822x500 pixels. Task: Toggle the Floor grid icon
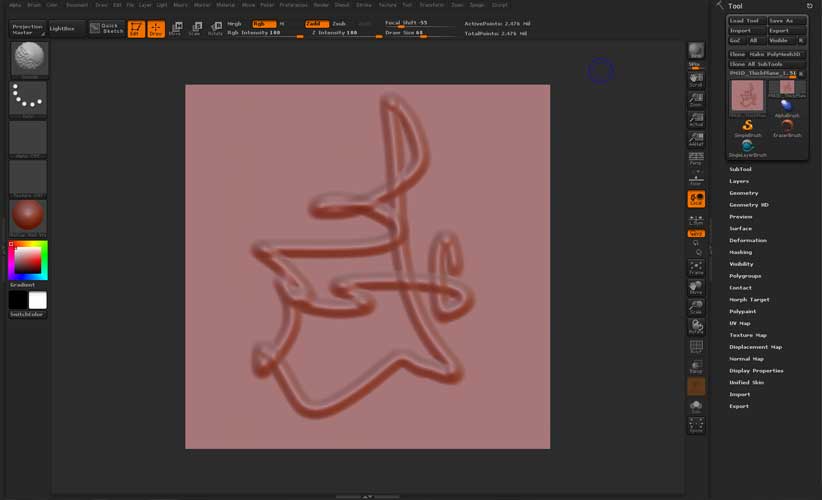(696, 179)
